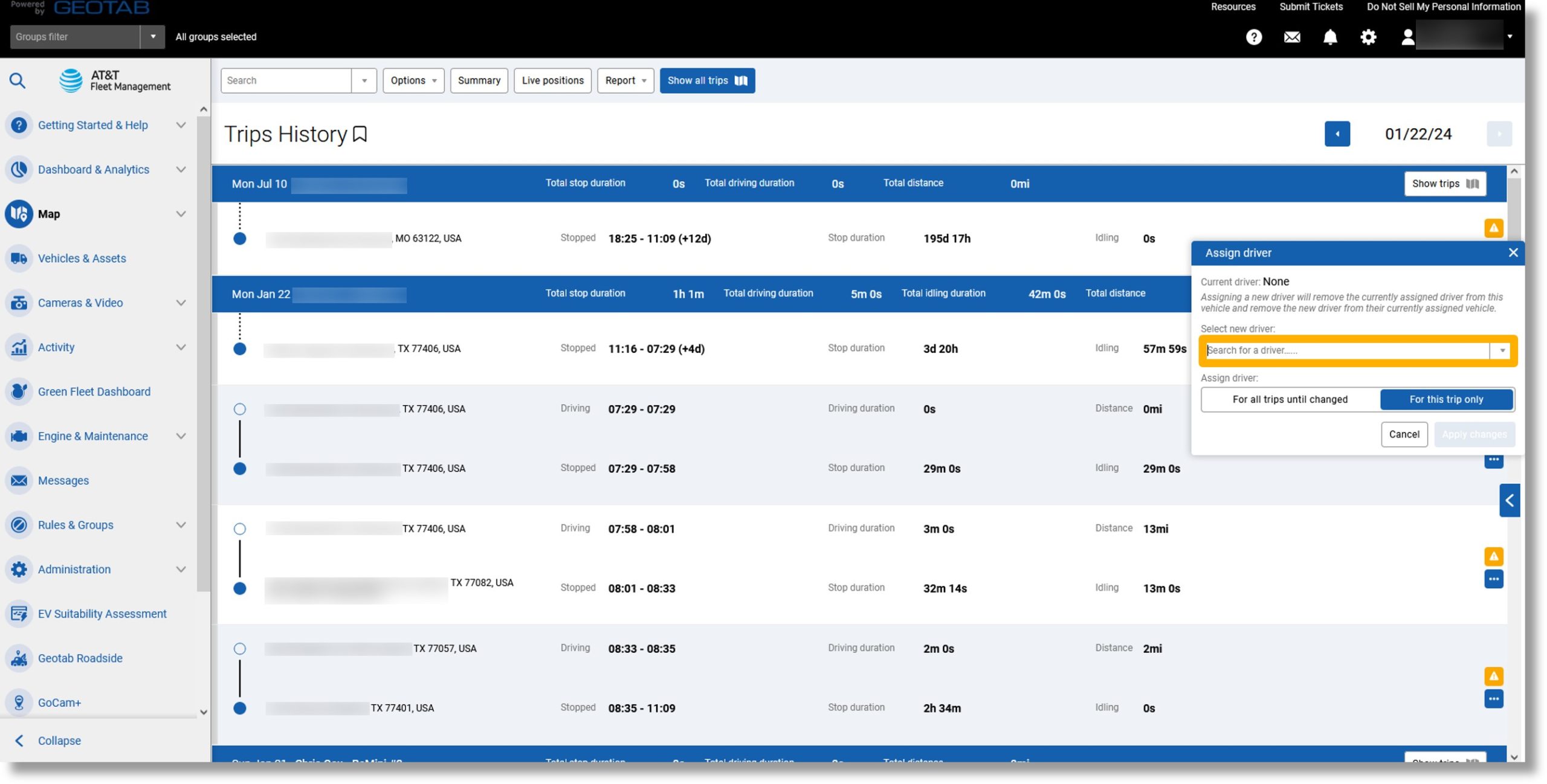Expand Getting Started & Help chevron
1547x784 pixels.
(x=181, y=125)
